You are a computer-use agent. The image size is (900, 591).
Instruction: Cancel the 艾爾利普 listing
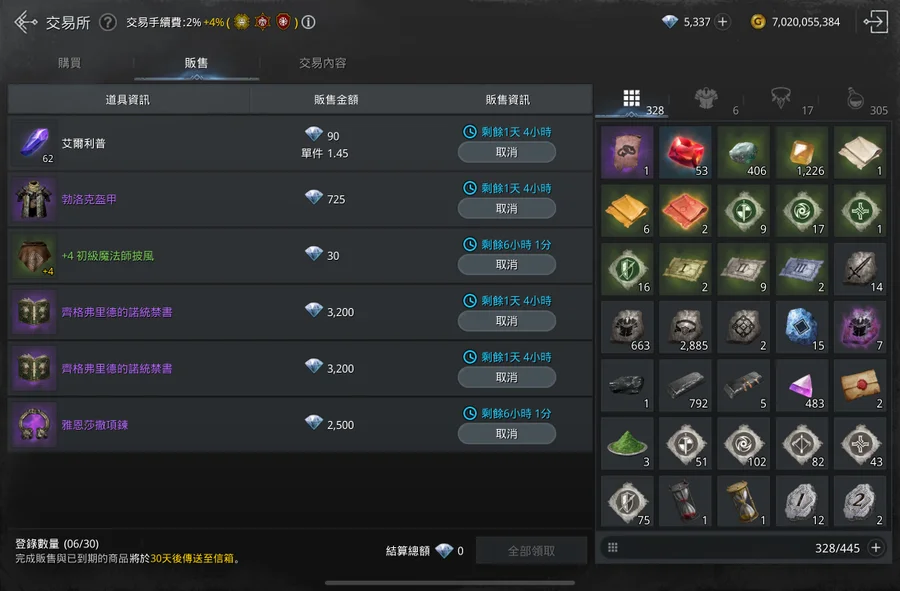pyautogui.click(x=506, y=152)
